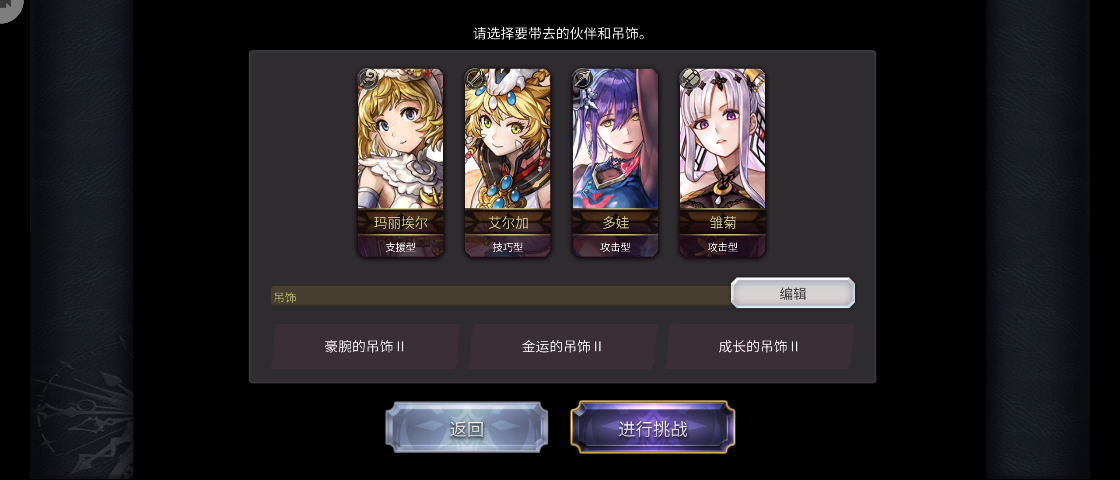Click the 玛丽埃尔 name label
The width and height of the screenshot is (1120, 480).
click(x=400, y=223)
